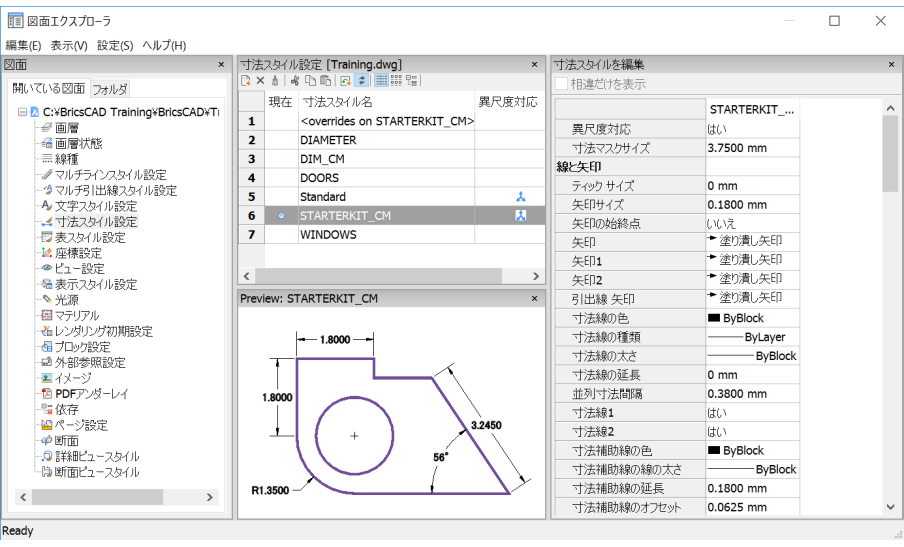The height and width of the screenshot is (547, 904).
Task: Toggle annotative icon on STARTERKIT_CM row
Action: point(521,216)
